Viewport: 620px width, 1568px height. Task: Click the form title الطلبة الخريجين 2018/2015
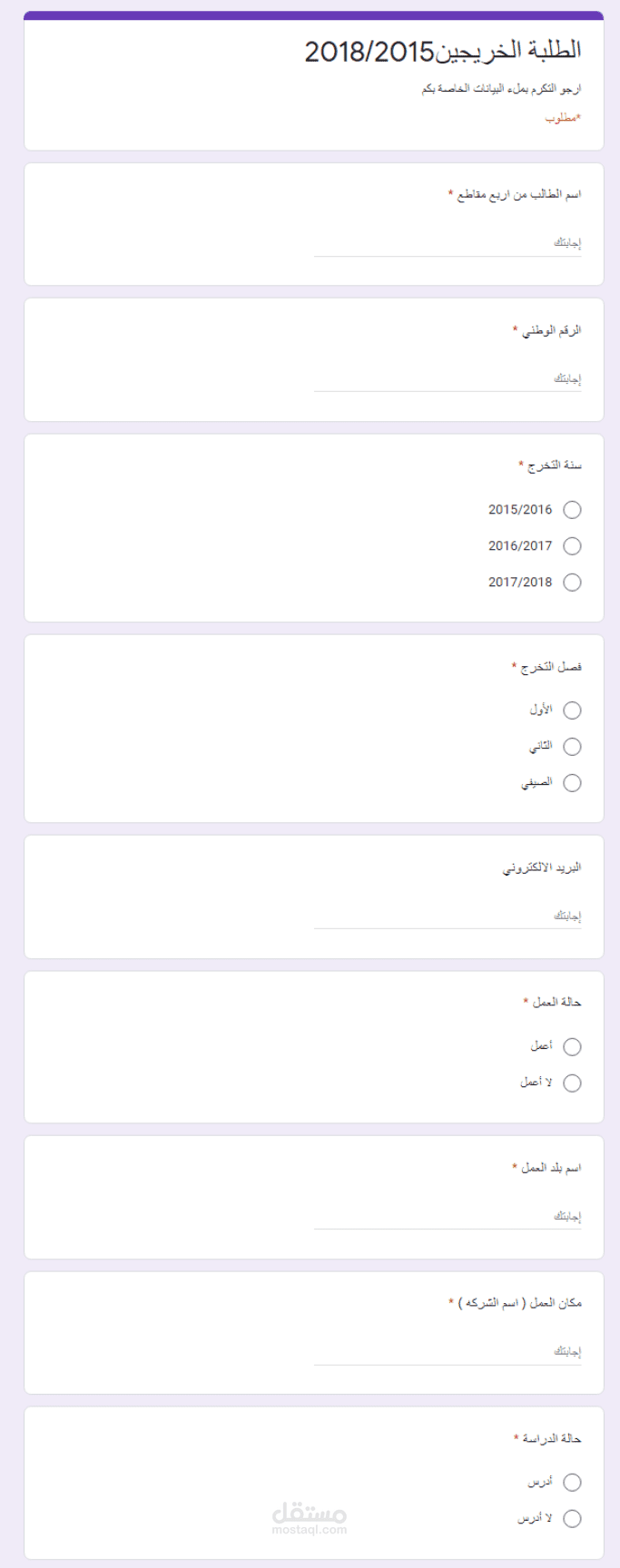443,52
